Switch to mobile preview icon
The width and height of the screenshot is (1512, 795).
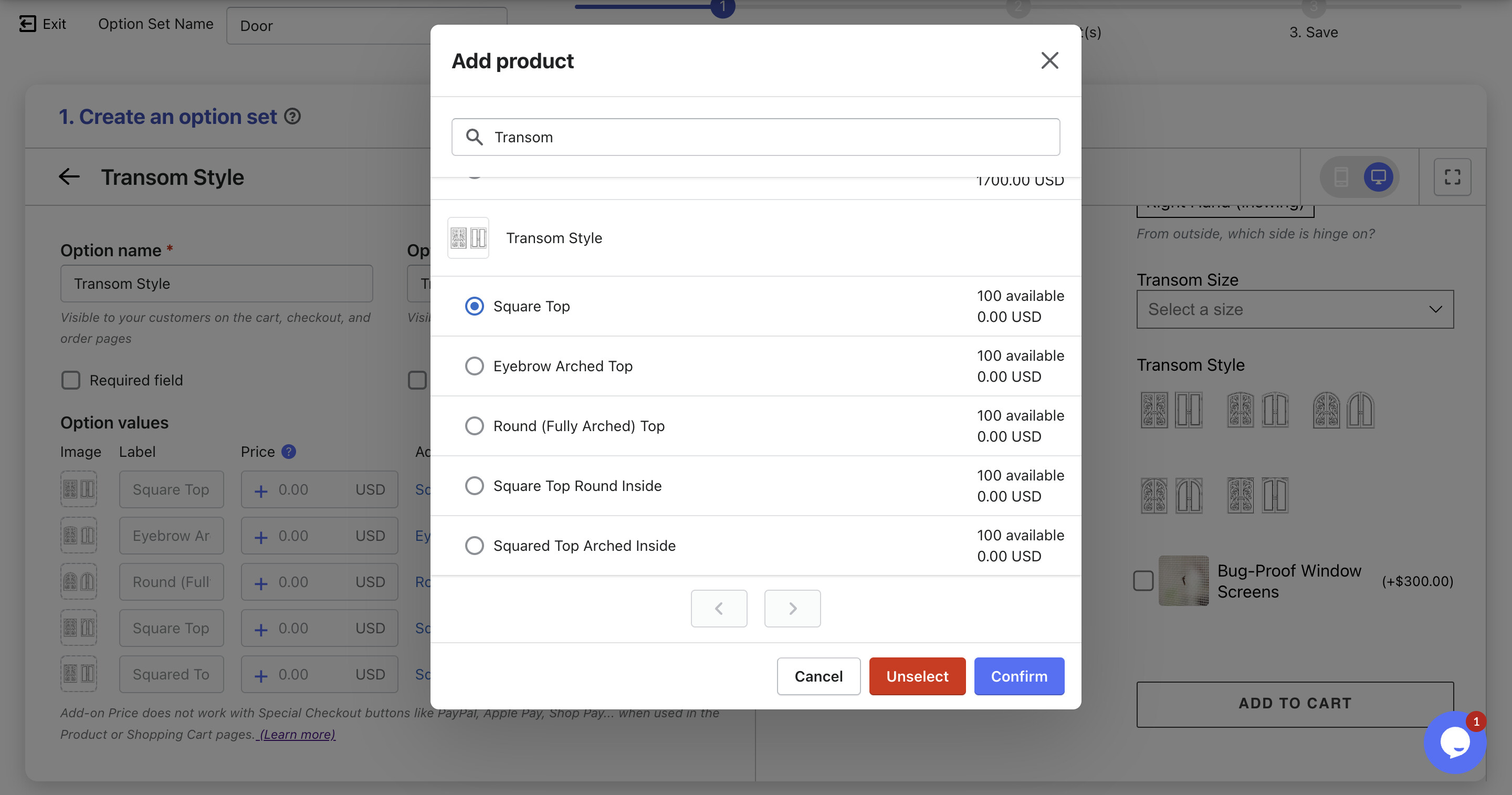tap(1341, 177)
